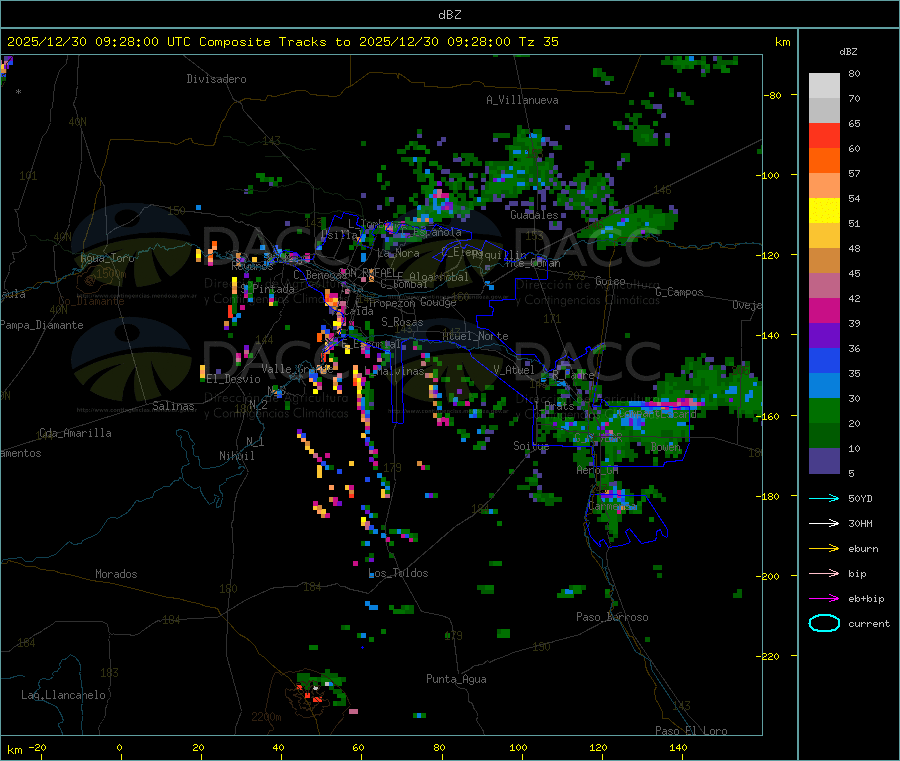900x761 pixels.
Task: Pick the light blue 35-30 dBZ swatch
Action: pos(824,385)
